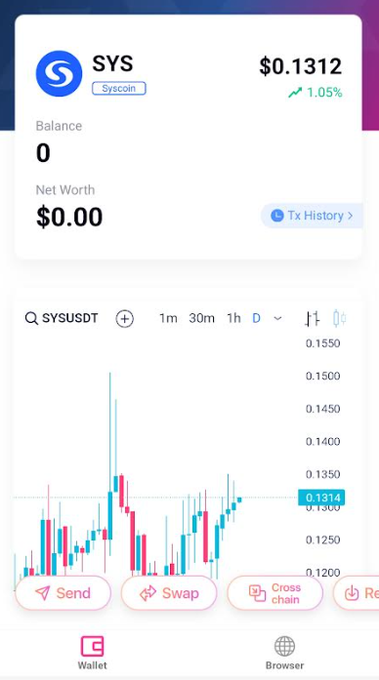Expand the interval dropdown chevron
Image resolution: width=379 pixels, height=680 pixels.
(x=278, y=319)
